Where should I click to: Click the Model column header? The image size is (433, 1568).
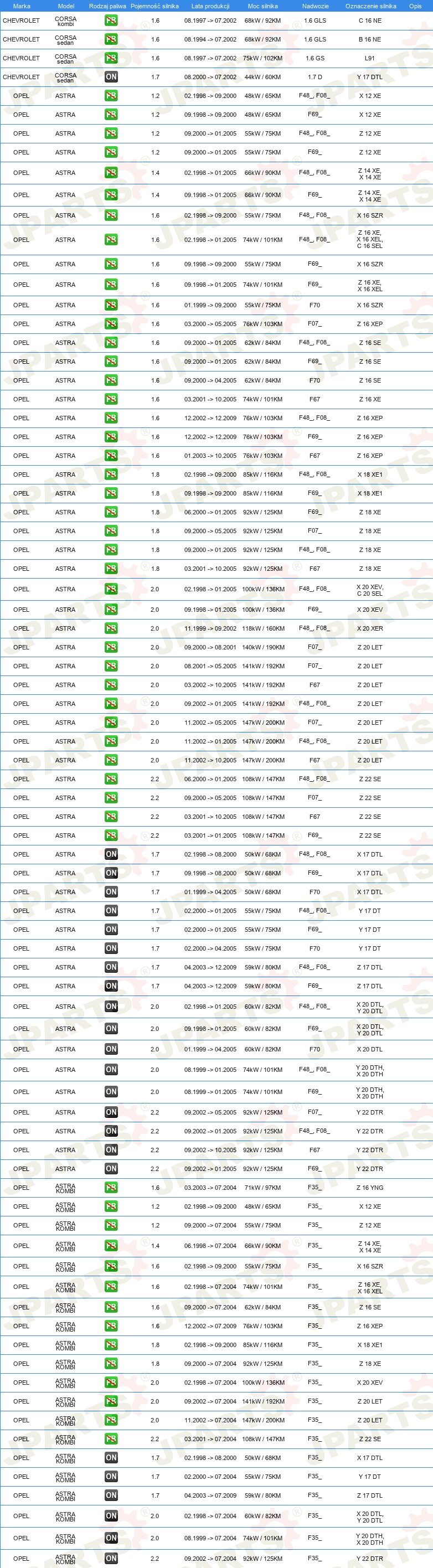(x=66, y=6)
